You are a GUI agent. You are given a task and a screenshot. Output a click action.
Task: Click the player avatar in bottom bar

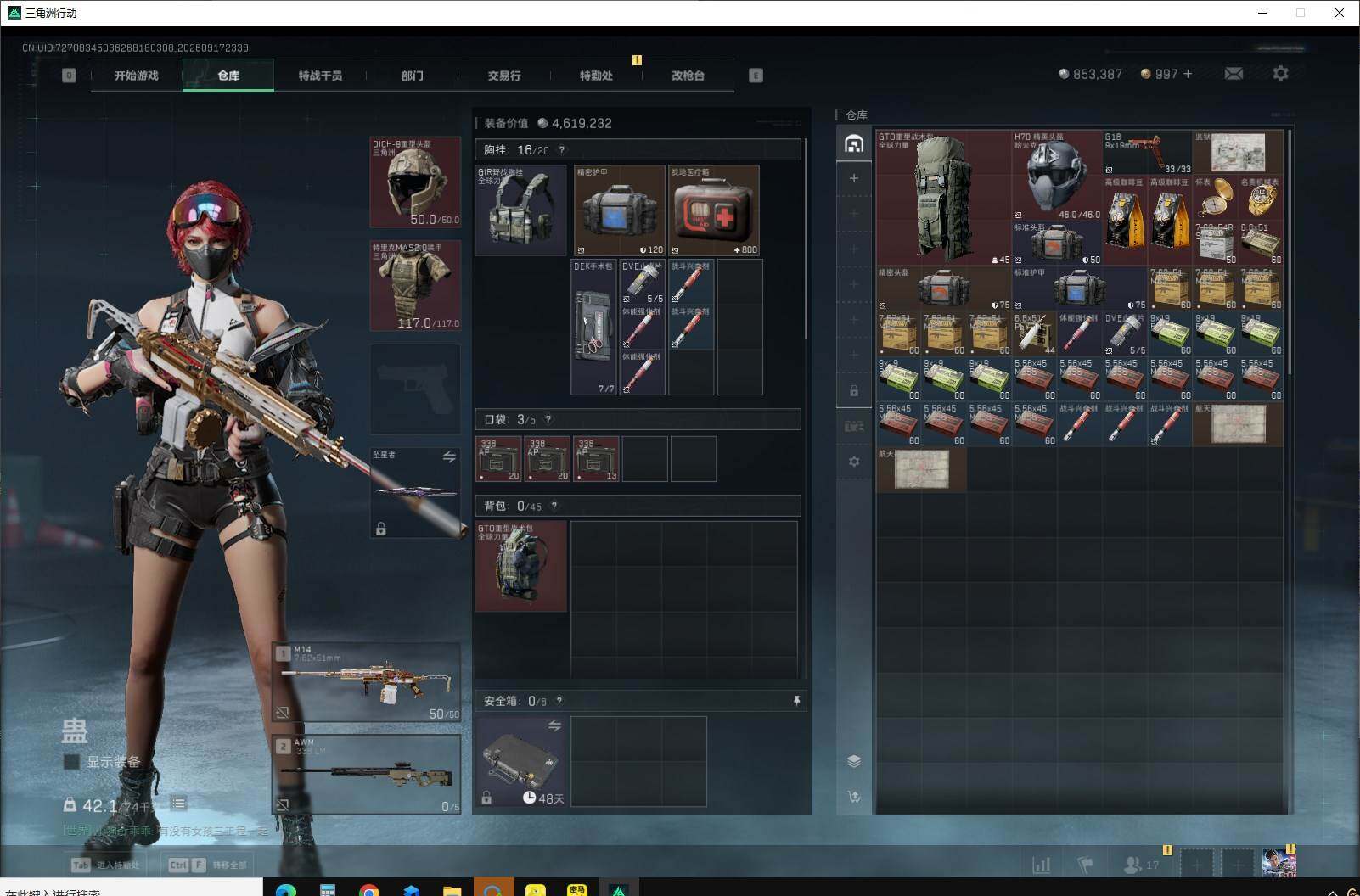1279,864
